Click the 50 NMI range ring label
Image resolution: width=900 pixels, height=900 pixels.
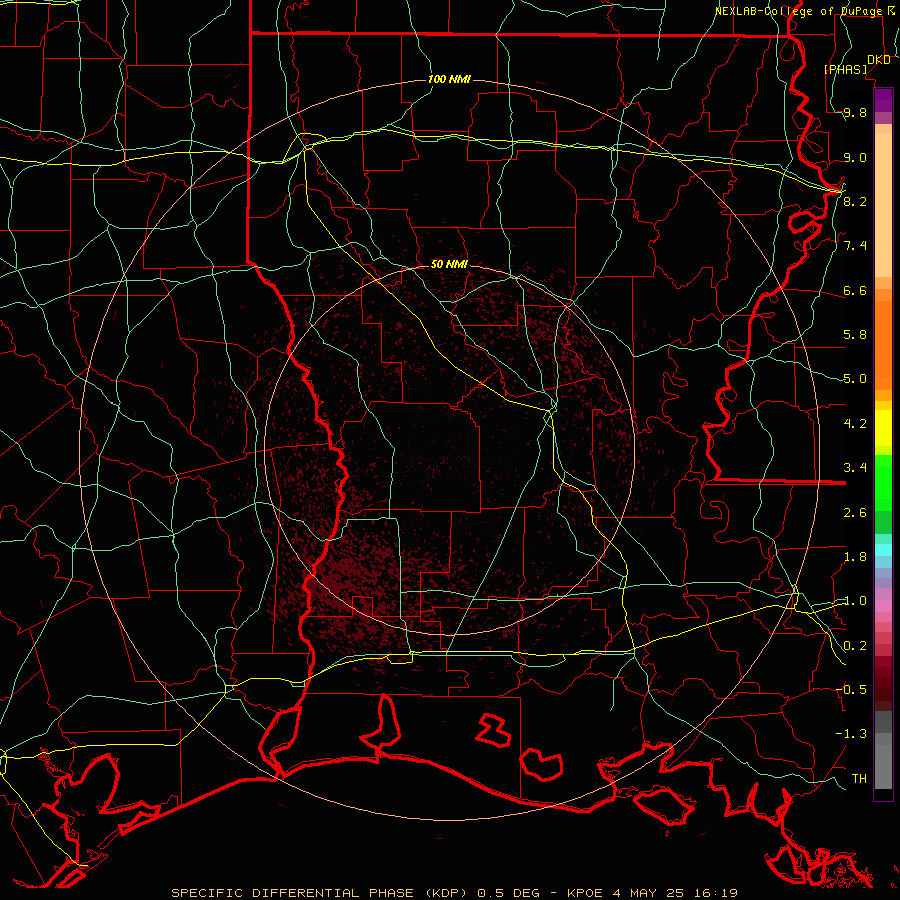click(x=449, y=264)
